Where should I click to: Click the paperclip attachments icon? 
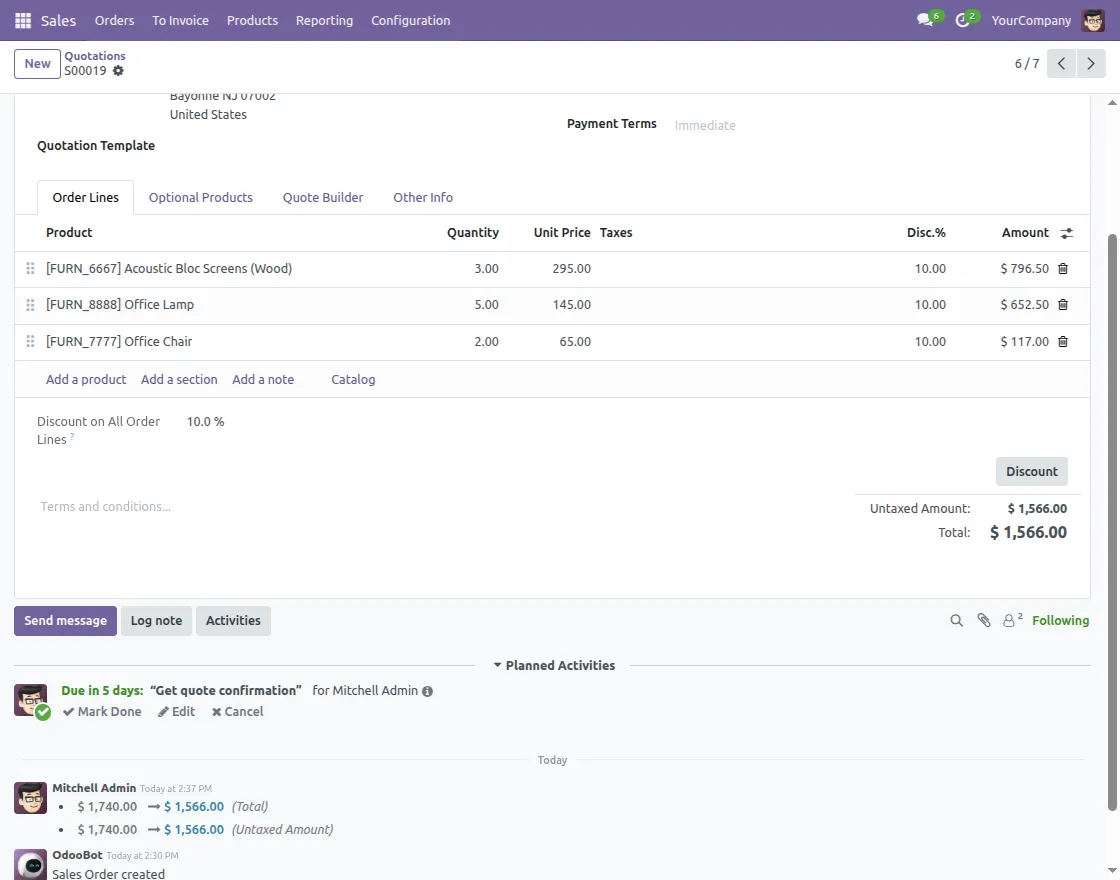point(984,621)
